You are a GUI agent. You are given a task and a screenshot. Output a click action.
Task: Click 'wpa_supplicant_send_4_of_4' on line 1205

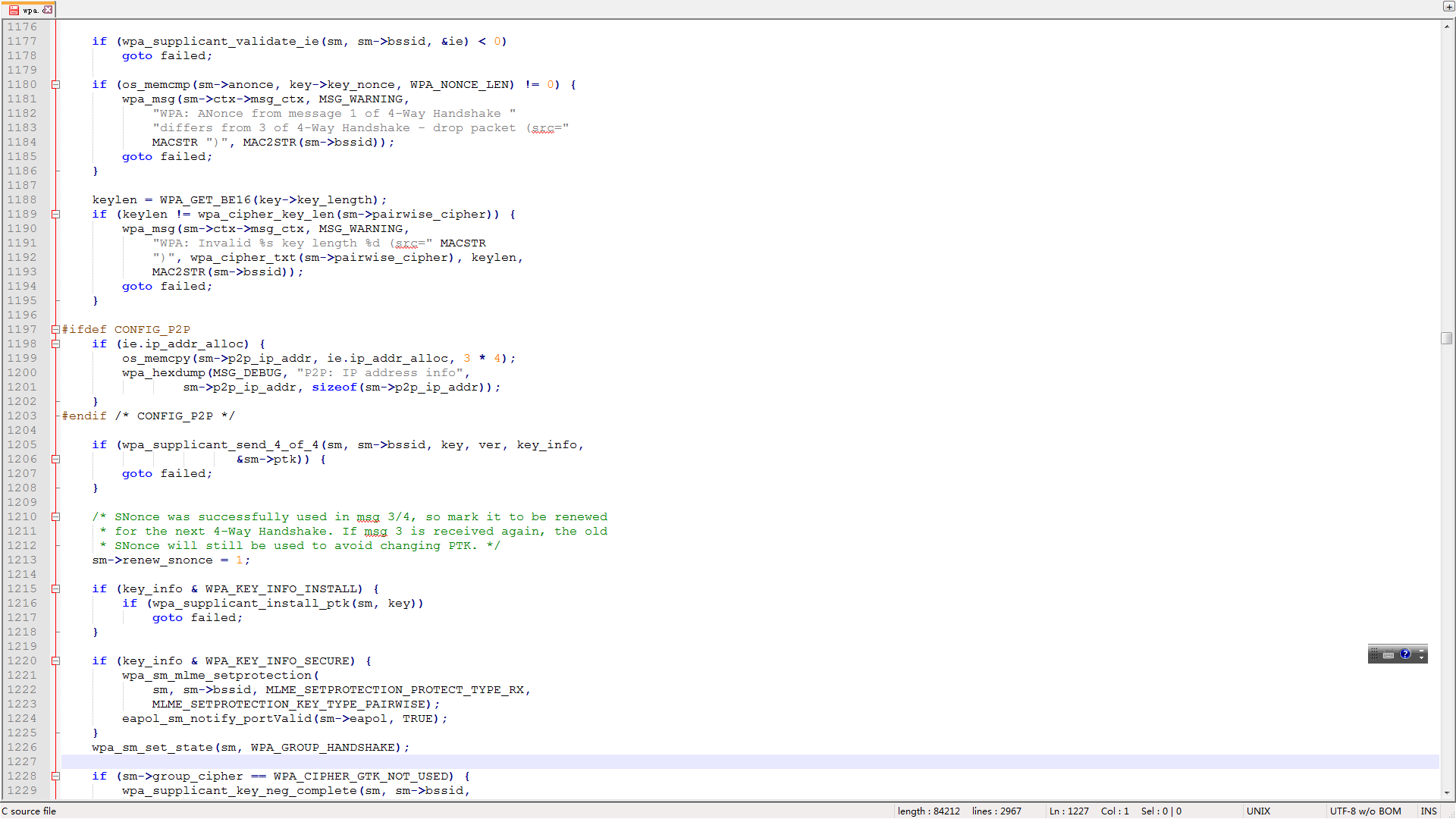221,445
